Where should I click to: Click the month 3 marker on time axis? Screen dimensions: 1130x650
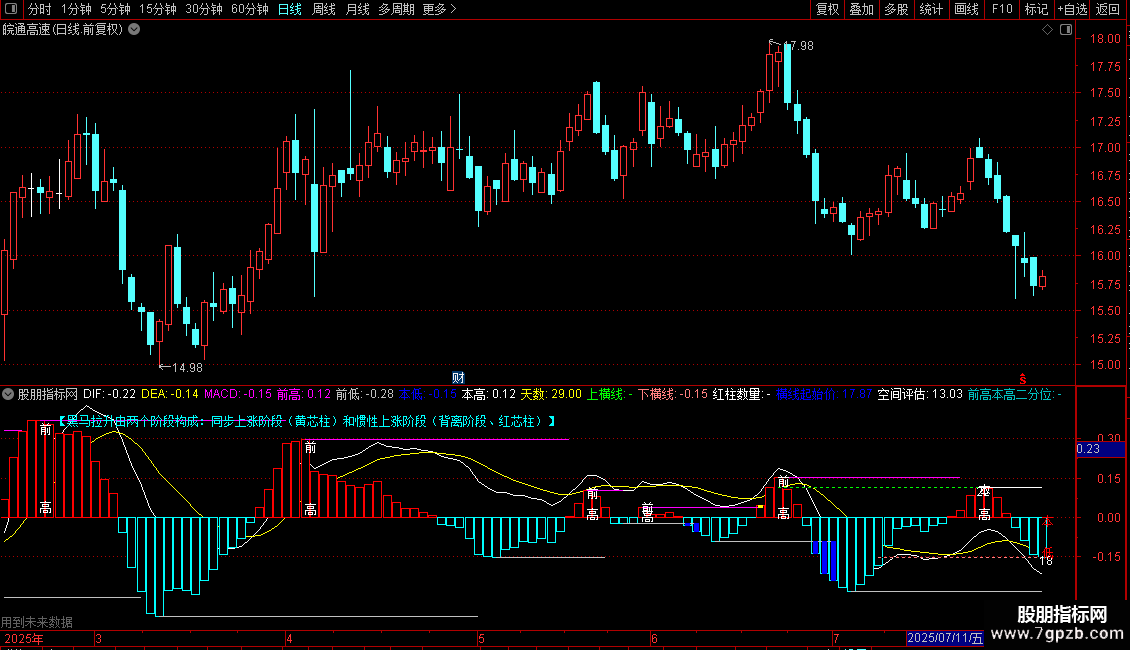pos(98,638)
